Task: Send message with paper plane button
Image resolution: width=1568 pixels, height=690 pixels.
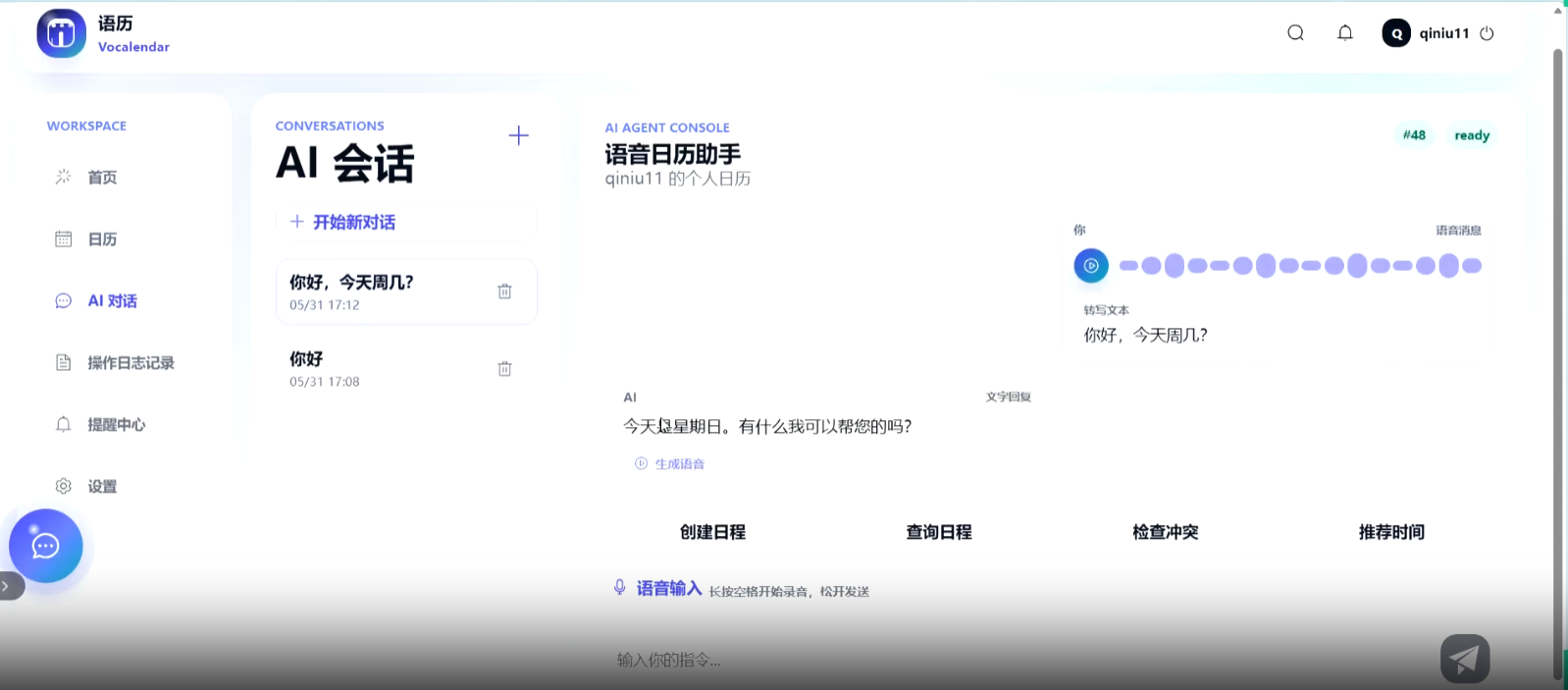Action: click(1465, 659)
